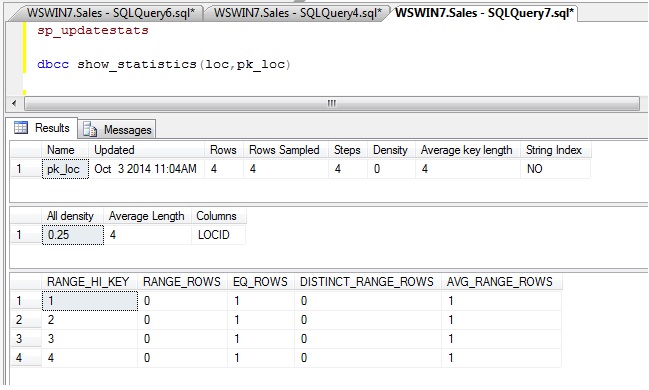Select the 0.25 density cell
The height and width of the screenshot is (390, 649).
(x=72, y=235)
